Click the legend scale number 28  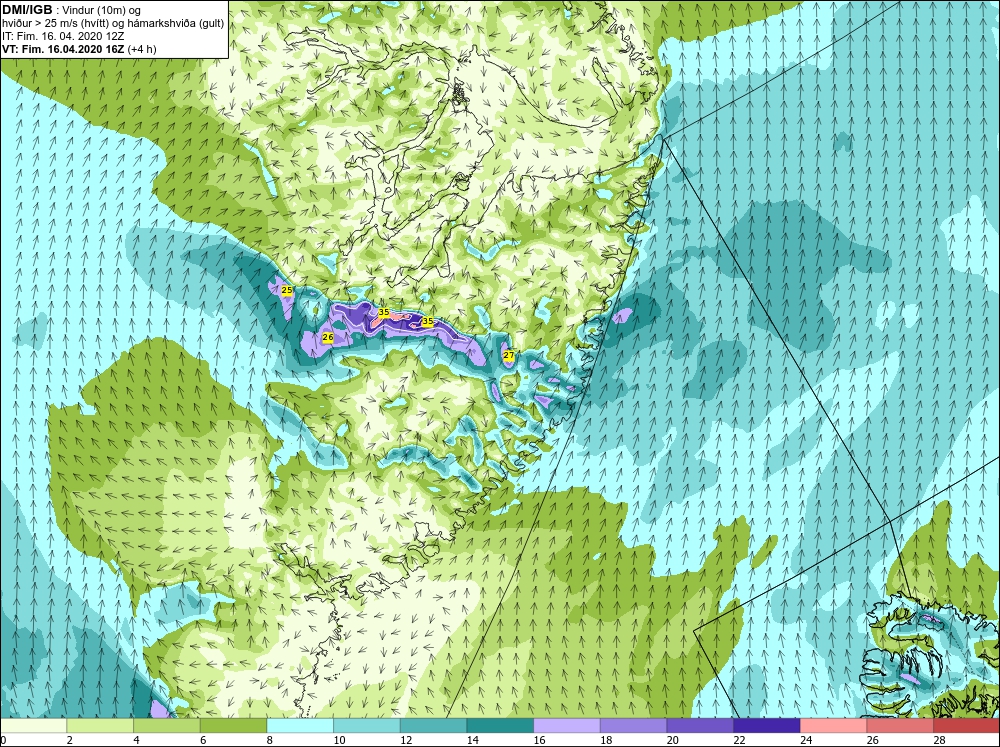(939, 740)
